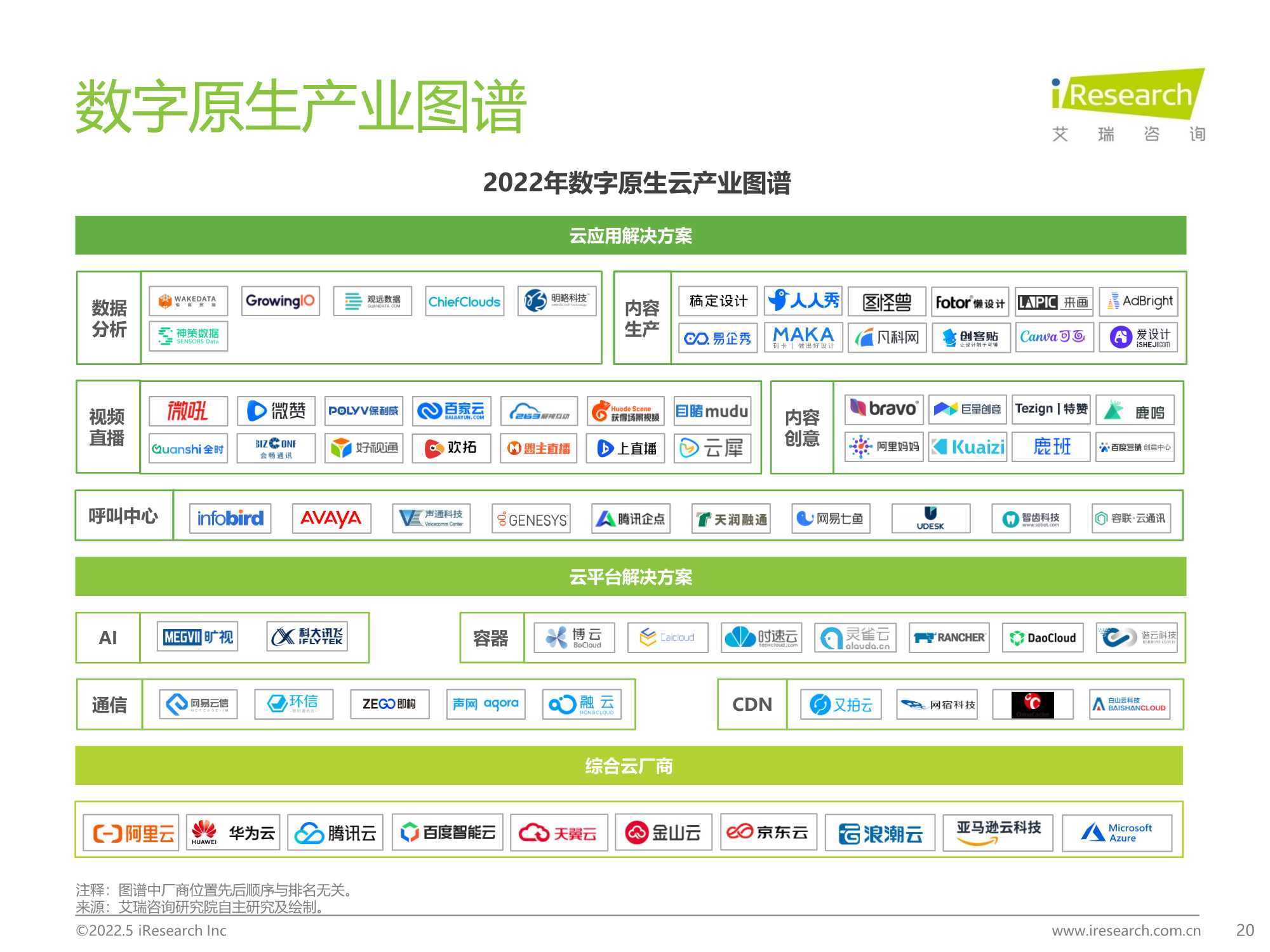This screenshot has height=952, width=1270.
Task: Click the 综合云厂商 green header bar
Action: click(x=629, y=766)
